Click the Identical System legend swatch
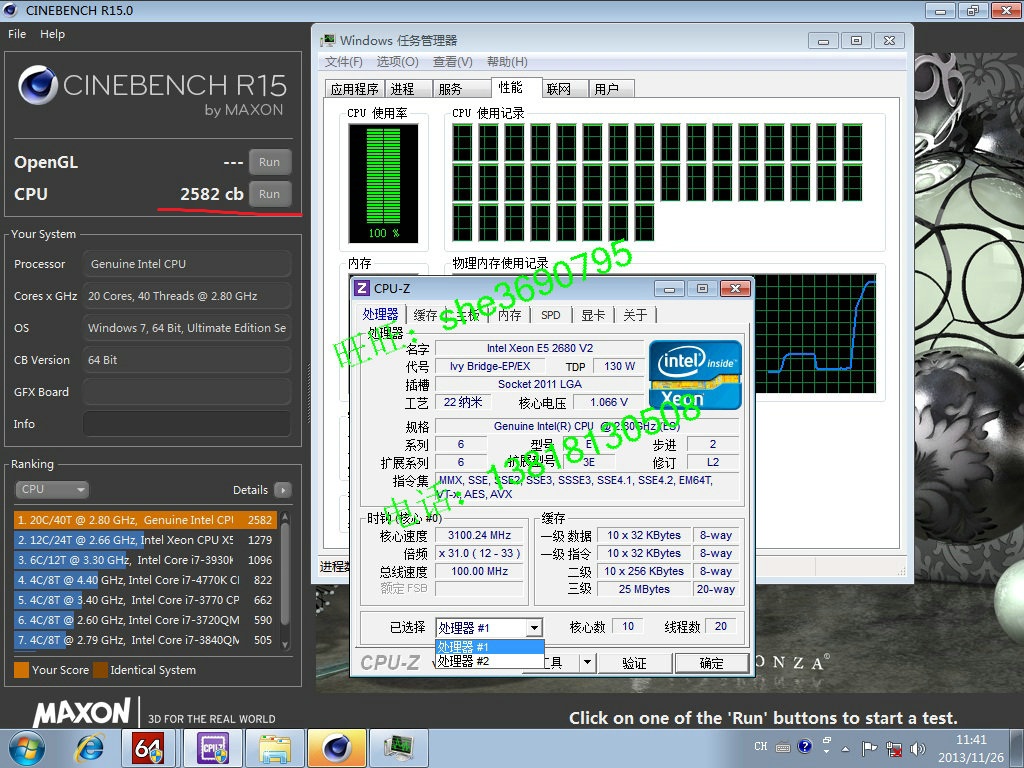 coord(101,670)
